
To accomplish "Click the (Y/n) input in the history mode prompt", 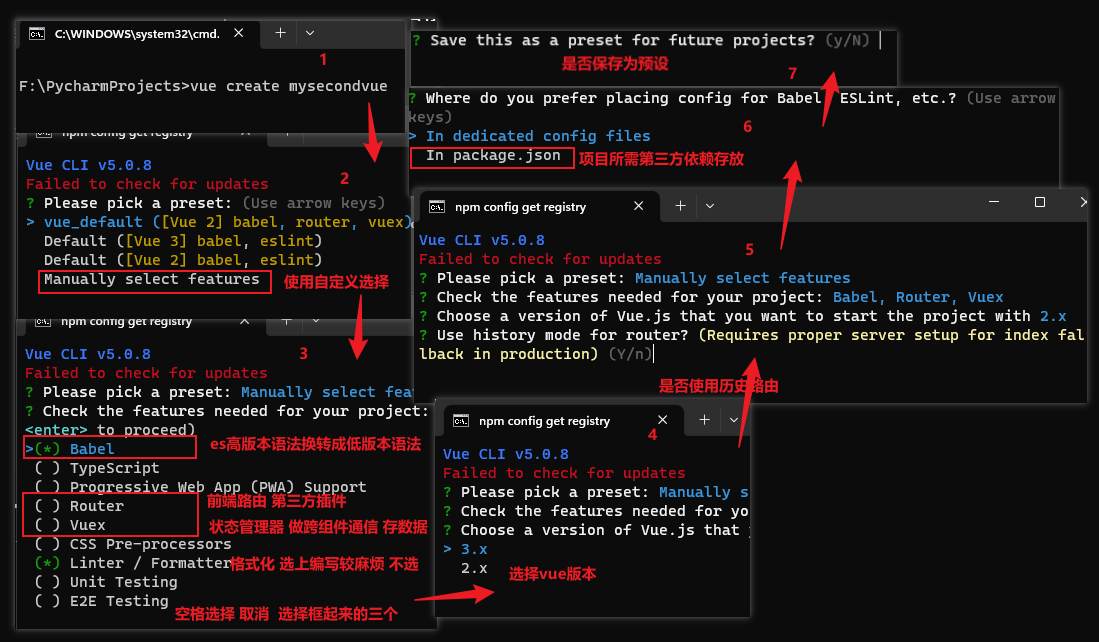I will (x=630, y=354).
